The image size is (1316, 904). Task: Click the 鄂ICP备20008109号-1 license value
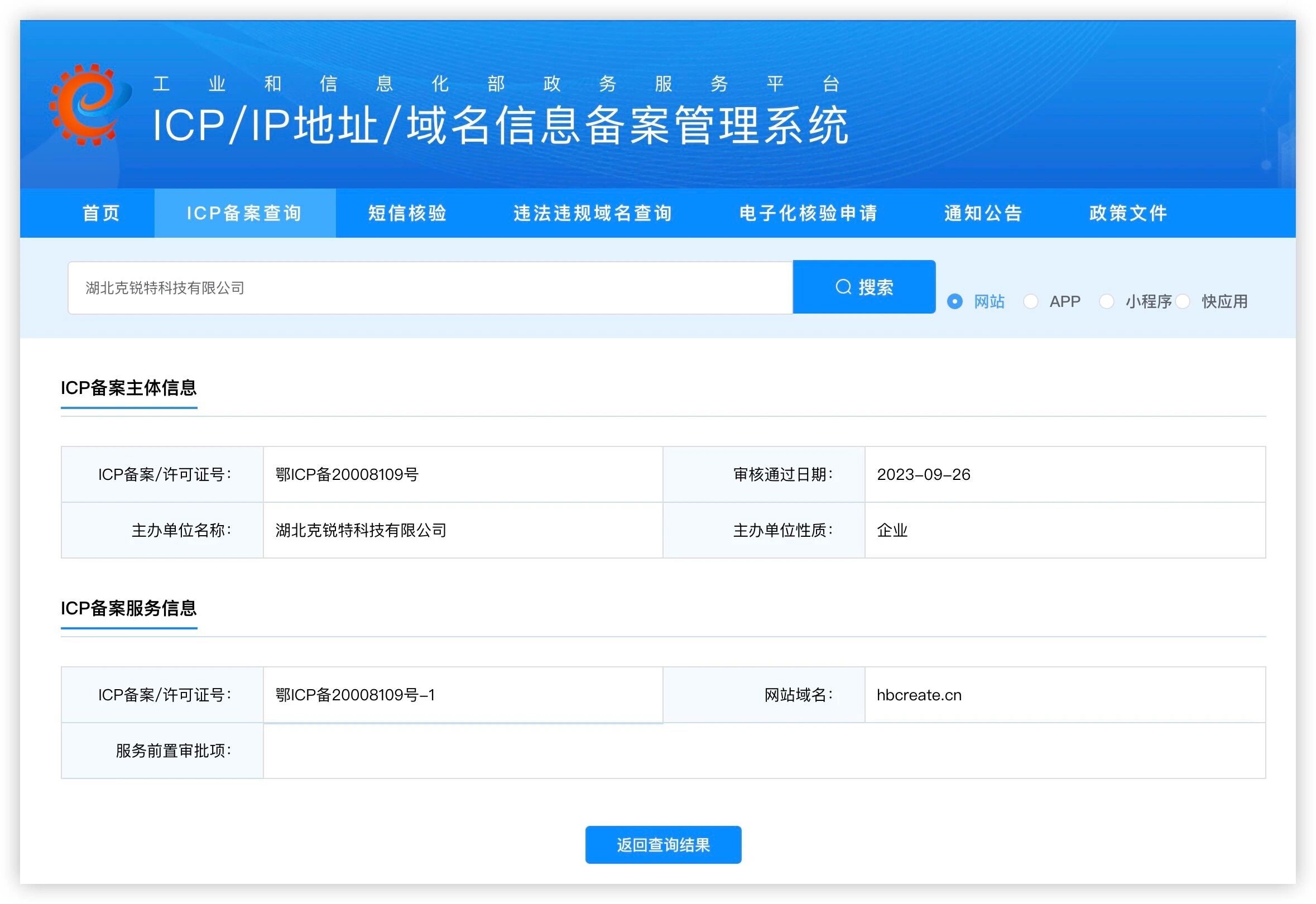pos(355,695)
